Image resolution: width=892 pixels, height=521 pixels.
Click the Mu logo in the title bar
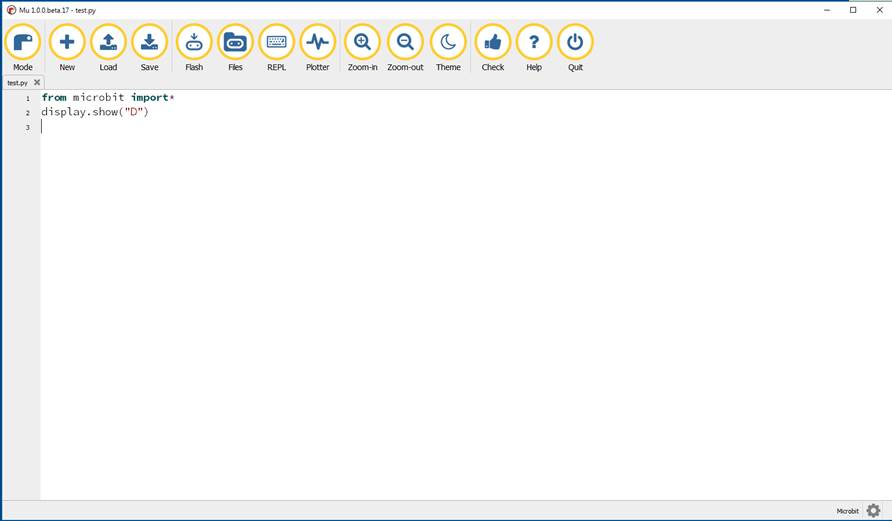tap(11, 10)
